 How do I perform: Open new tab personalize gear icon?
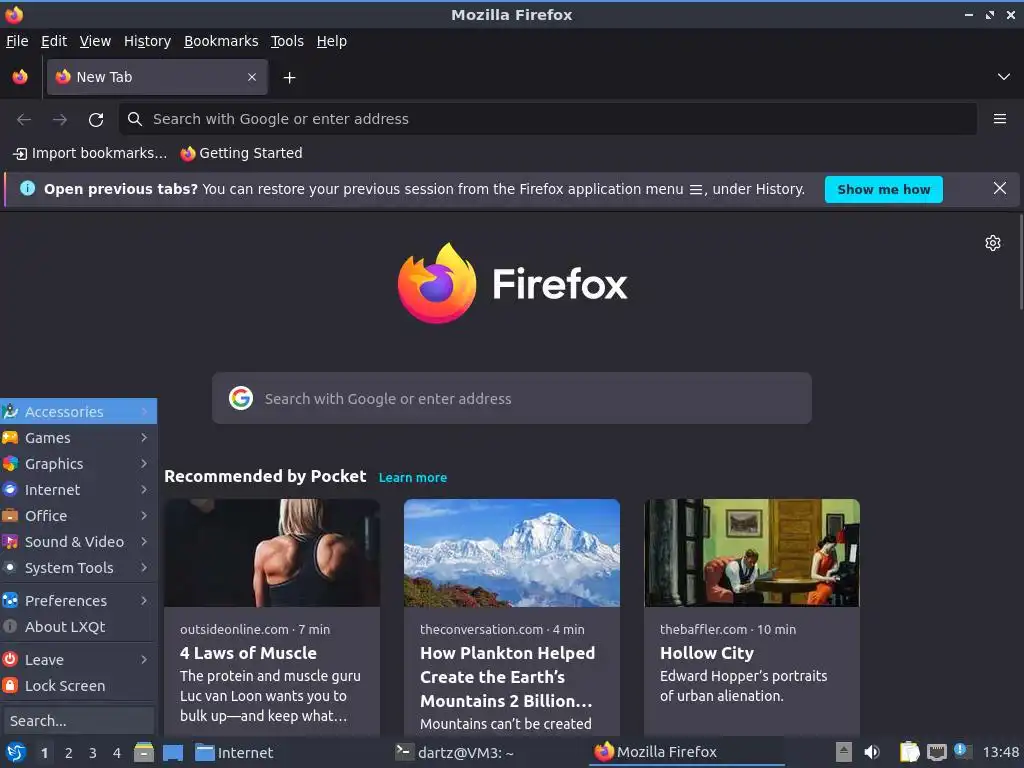pyautogui.click(x=993, y=243)
